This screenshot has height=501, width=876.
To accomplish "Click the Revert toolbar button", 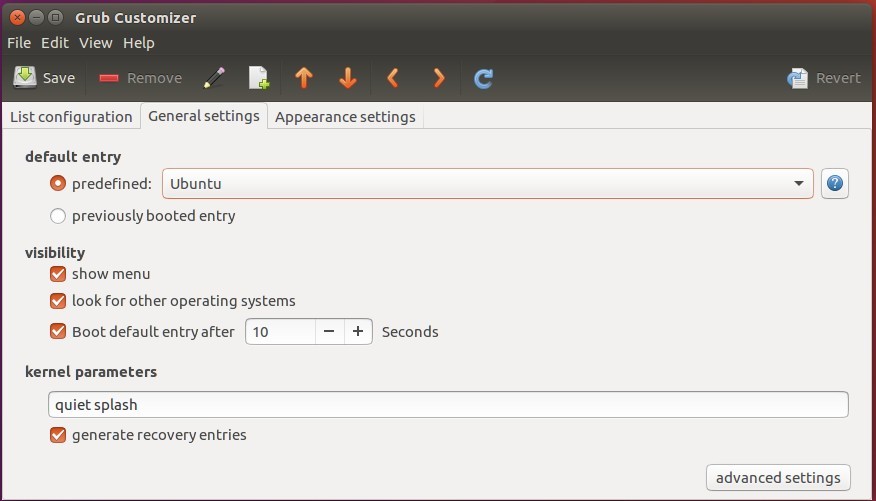I will 823,78.
